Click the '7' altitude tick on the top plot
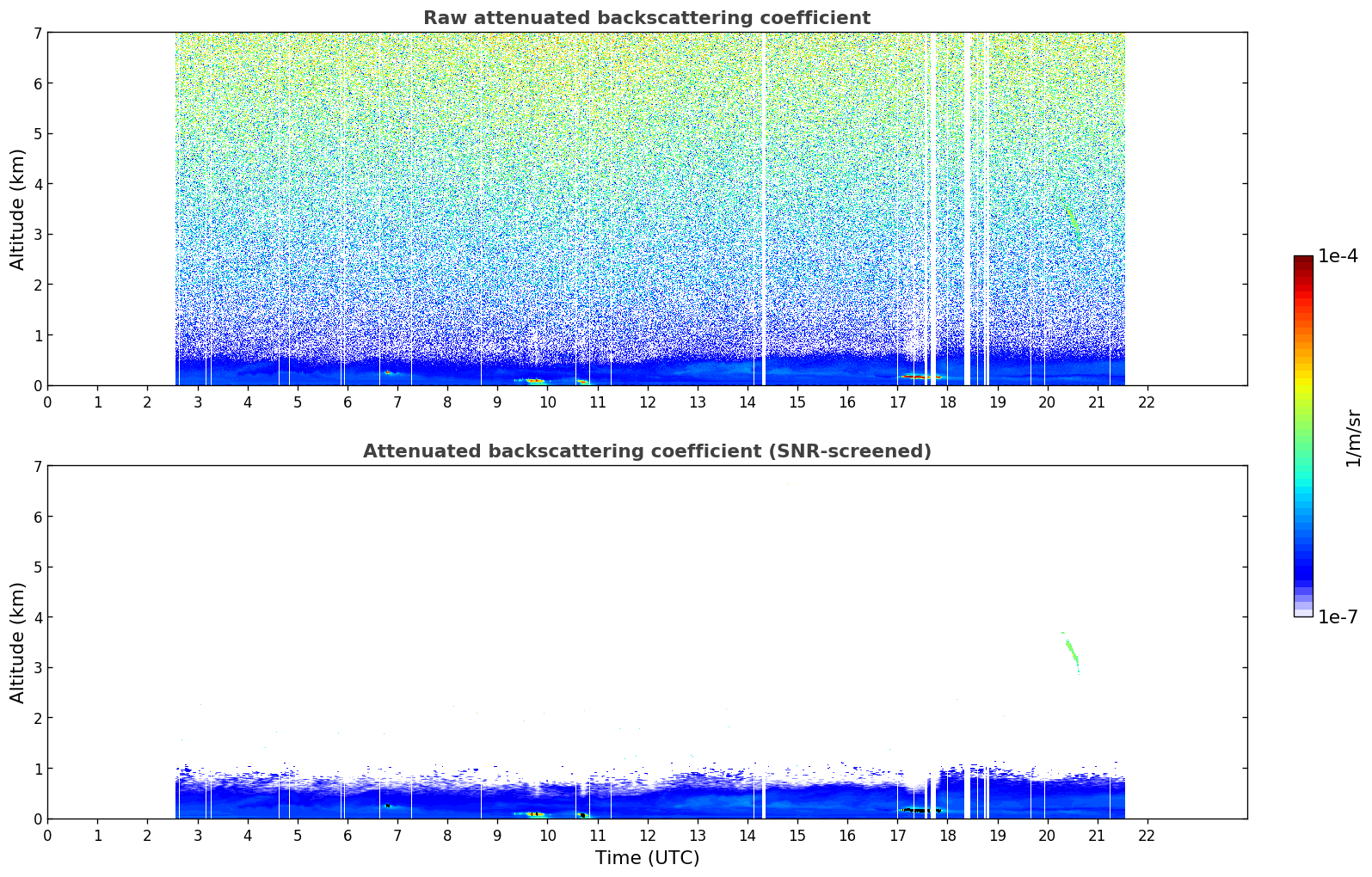1372x877 pixels. (x=37, y=33)
